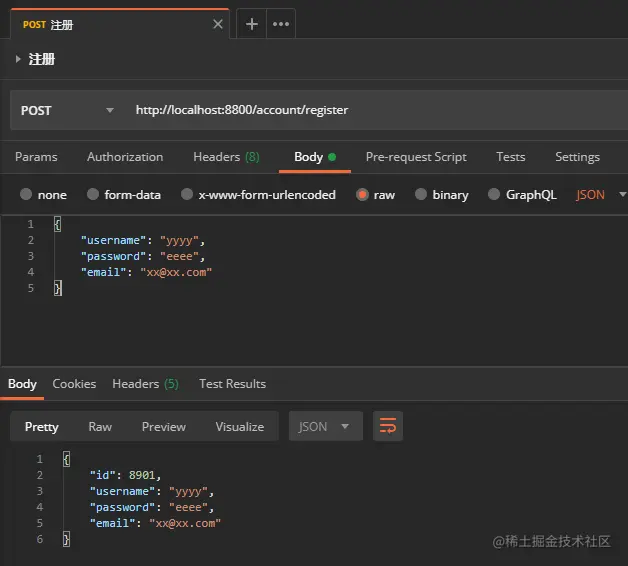Select the raw body type
628x566 pixels.
[375, 195]
